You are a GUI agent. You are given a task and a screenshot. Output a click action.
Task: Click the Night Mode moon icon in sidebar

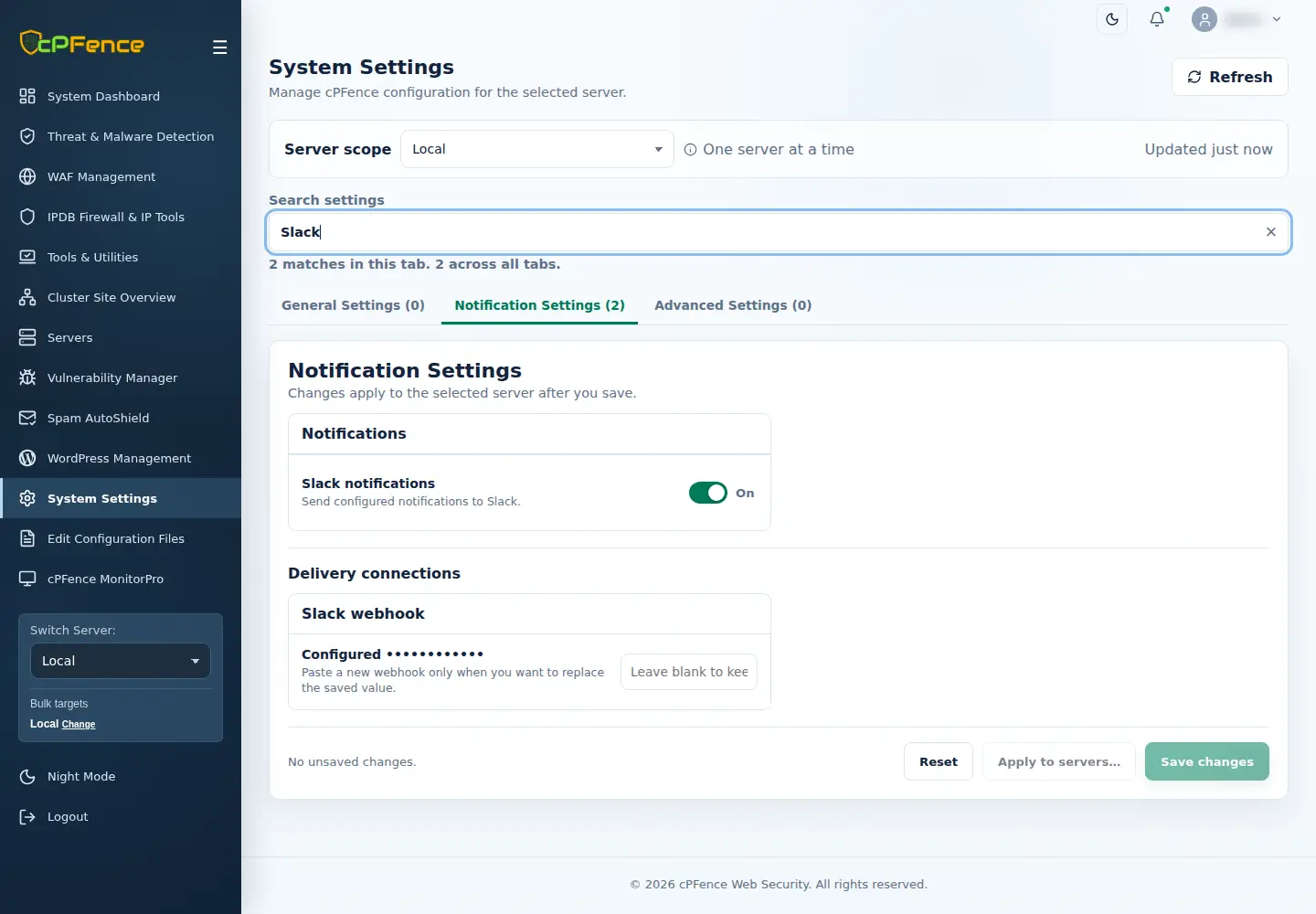(x=27, y=776)
